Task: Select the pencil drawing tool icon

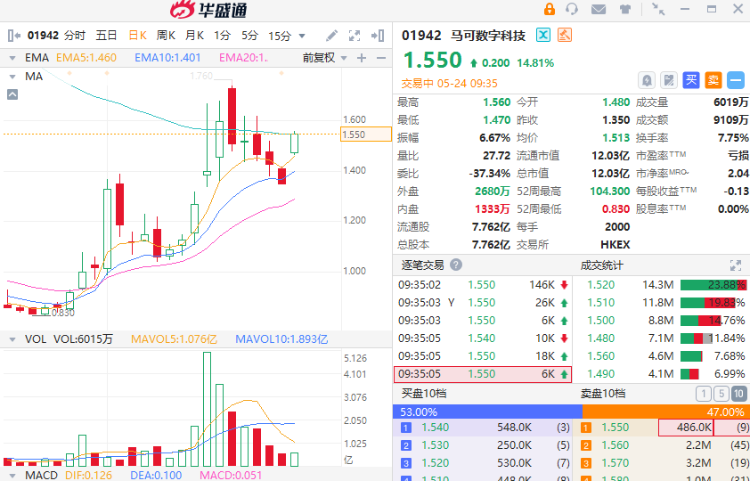Action: (331, 35)
